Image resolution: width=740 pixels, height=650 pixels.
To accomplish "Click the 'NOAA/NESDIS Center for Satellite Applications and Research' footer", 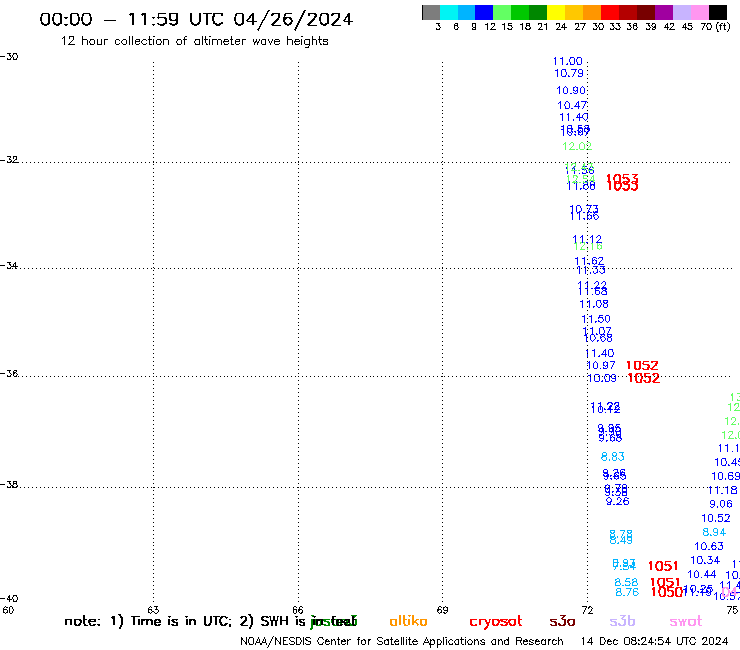I will [x=402, y=642].
